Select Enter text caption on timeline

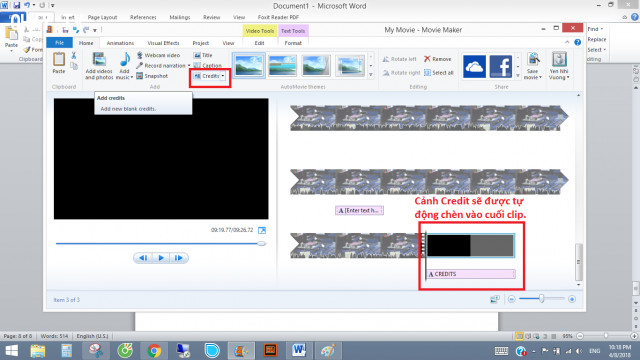360,211
